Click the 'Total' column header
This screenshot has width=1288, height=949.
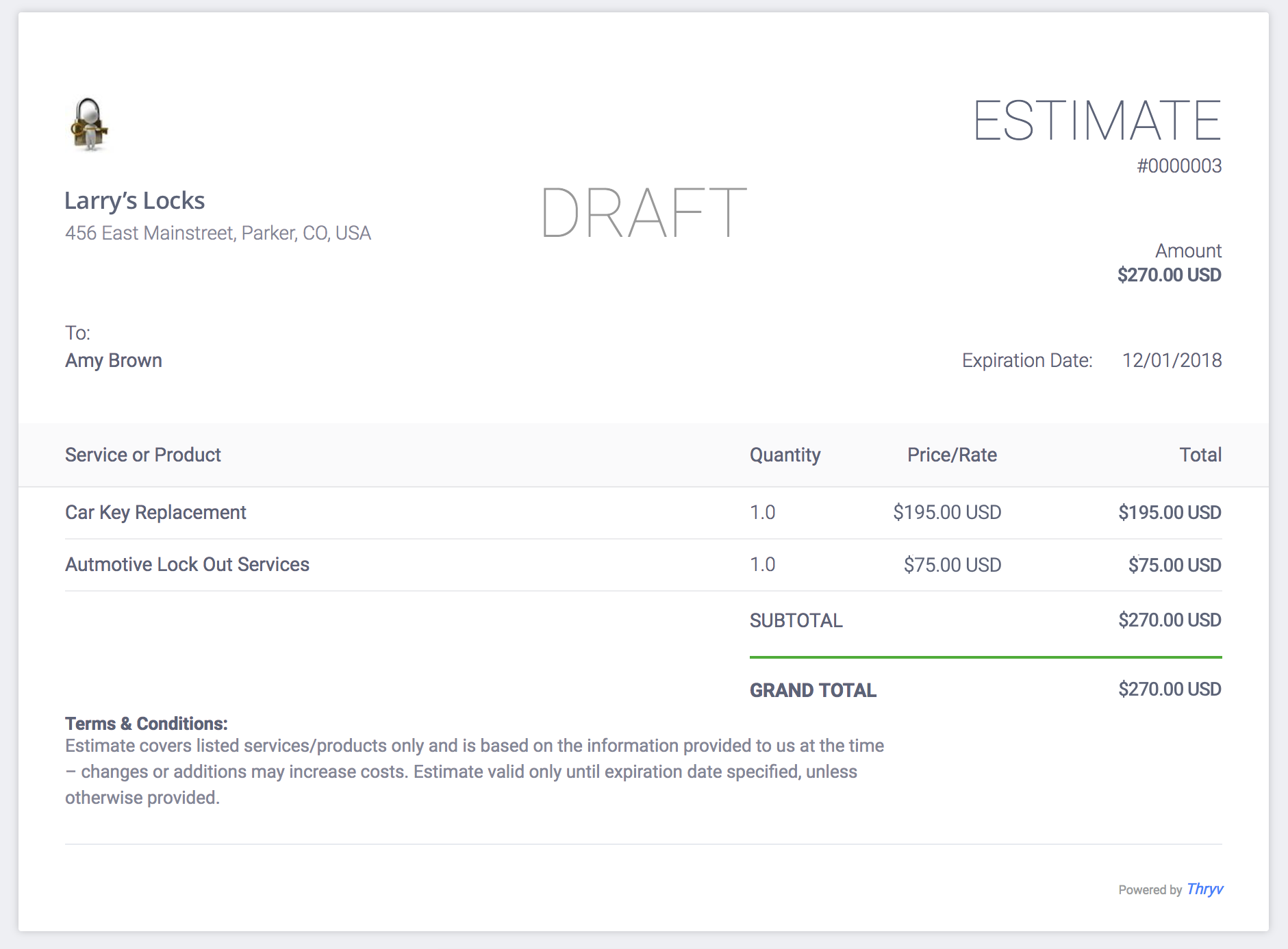(1200, 455)
